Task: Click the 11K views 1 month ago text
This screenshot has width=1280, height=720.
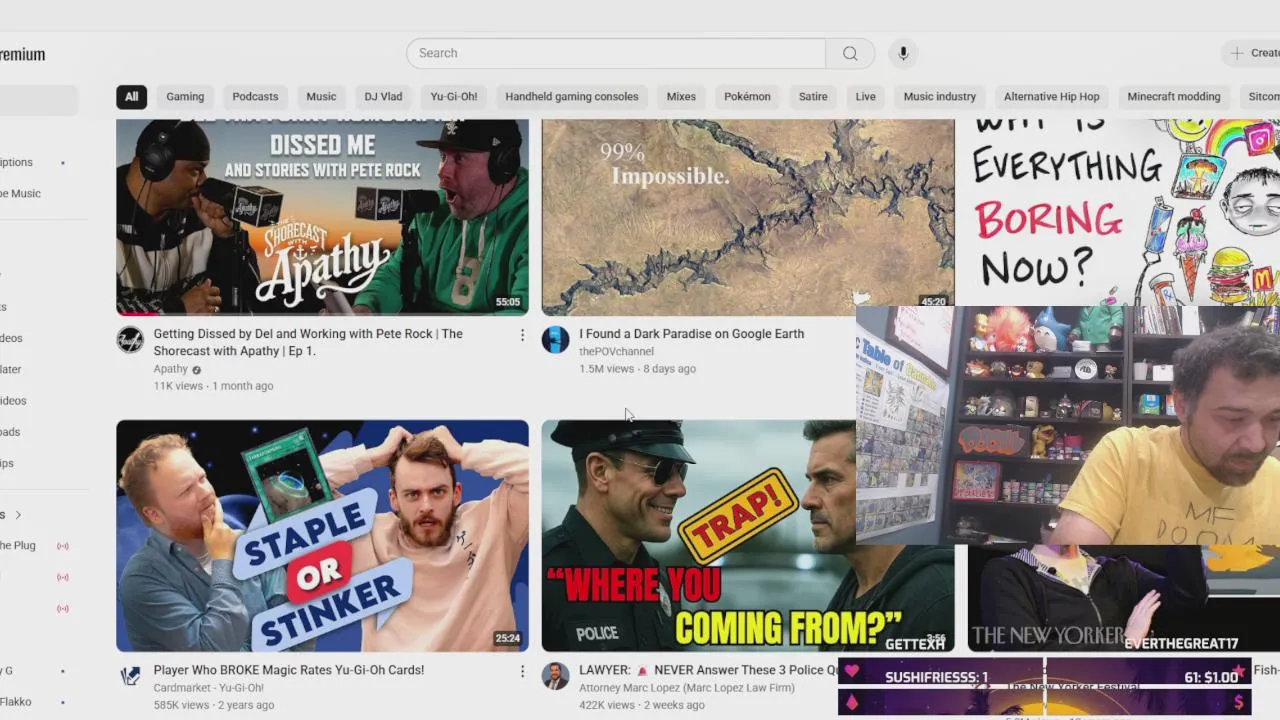Action: tap(213, 386)
